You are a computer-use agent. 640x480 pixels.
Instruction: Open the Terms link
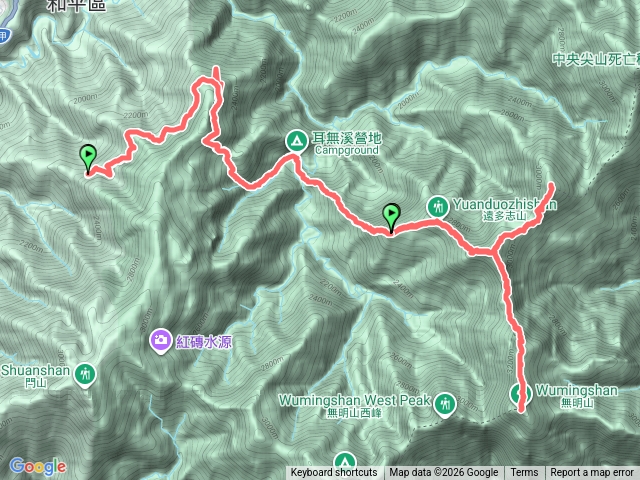(x=524, y=473)
